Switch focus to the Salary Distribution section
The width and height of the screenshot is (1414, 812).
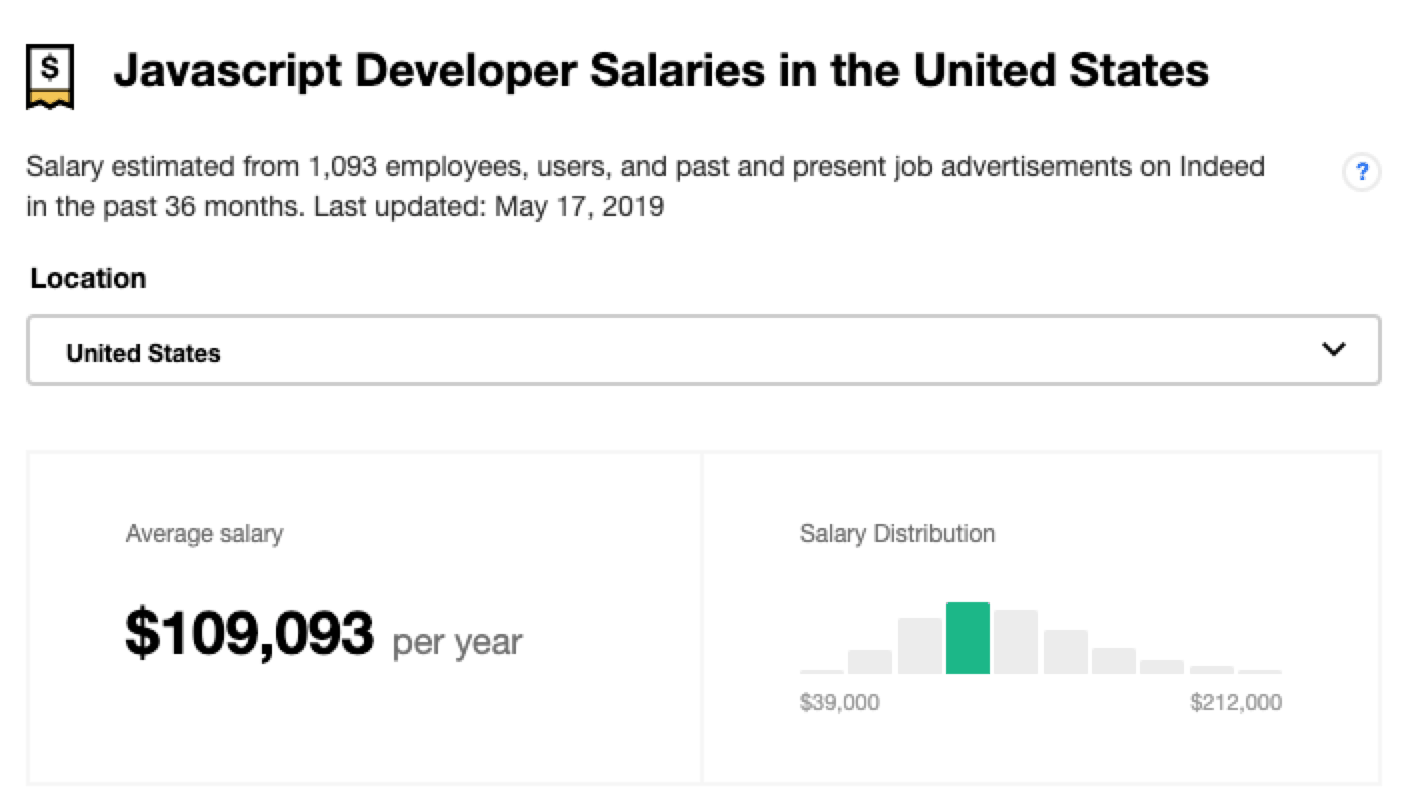point(897,534)
